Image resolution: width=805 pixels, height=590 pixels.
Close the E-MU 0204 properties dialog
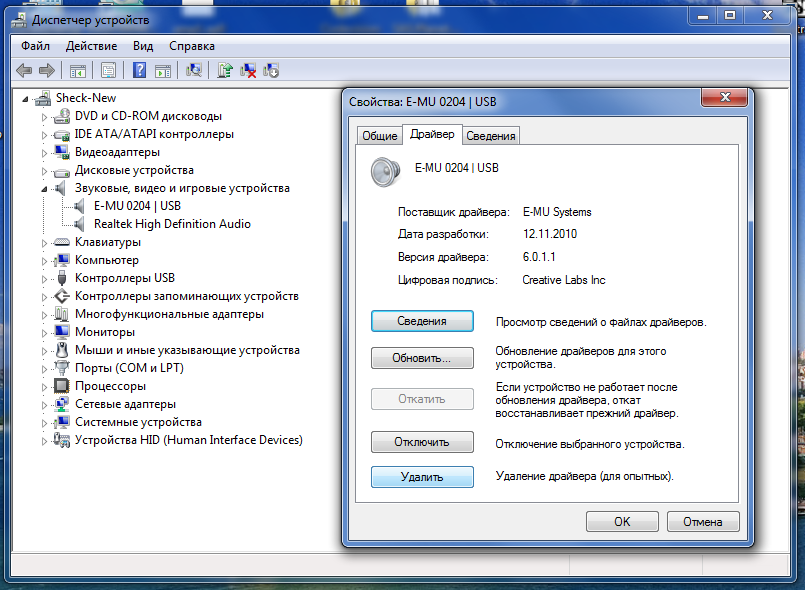(724, 97)
